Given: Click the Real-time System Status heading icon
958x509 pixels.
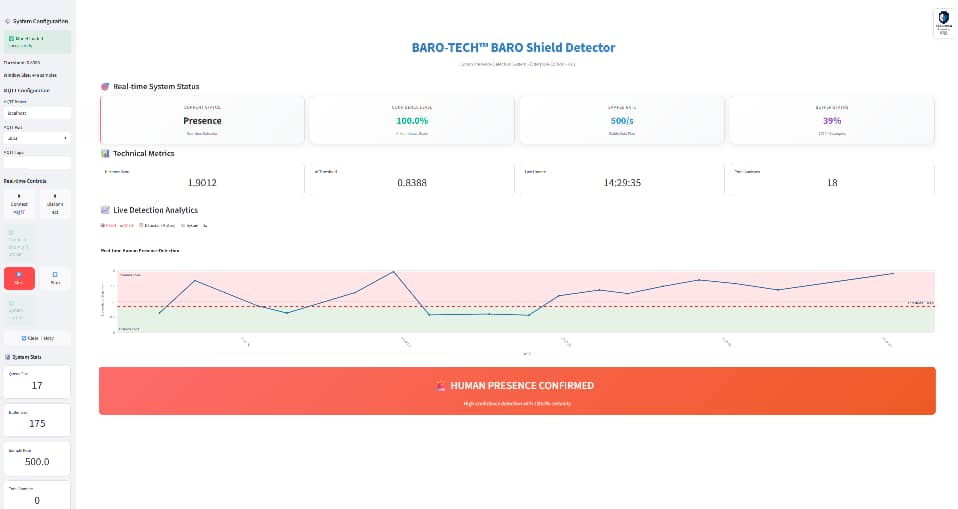Looking at the screenshot, I should click(106, 86).
